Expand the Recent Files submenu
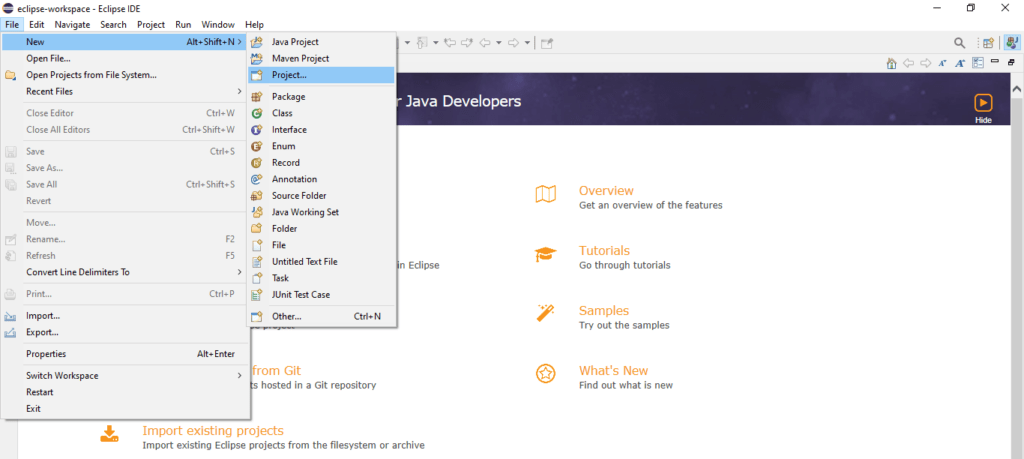 point(125,91)
